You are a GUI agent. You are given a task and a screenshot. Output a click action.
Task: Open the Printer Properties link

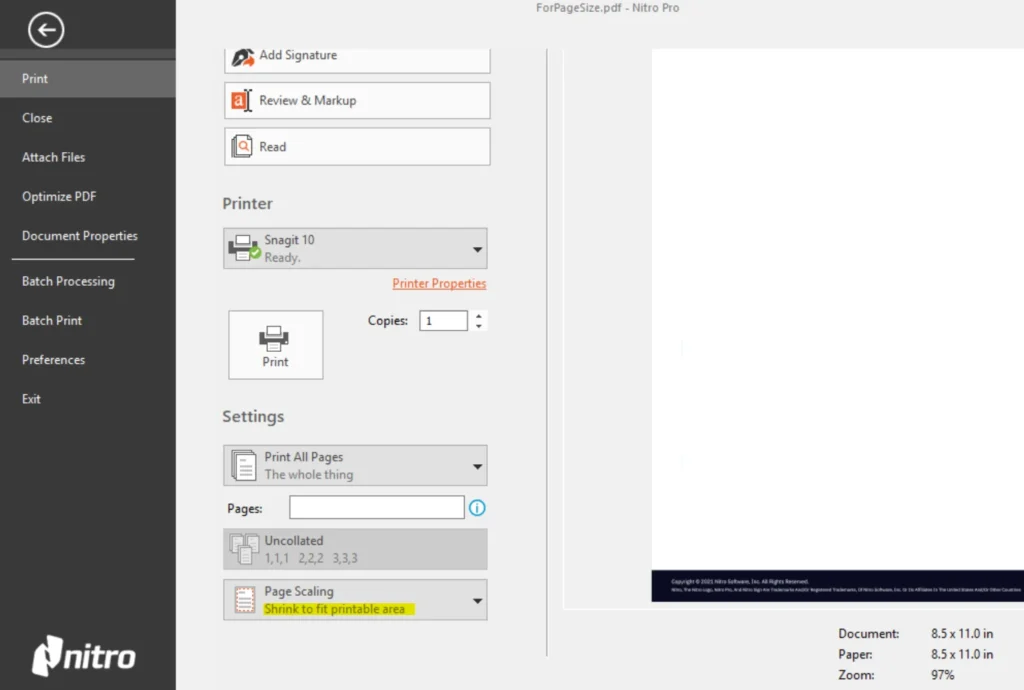pos(439,283)
